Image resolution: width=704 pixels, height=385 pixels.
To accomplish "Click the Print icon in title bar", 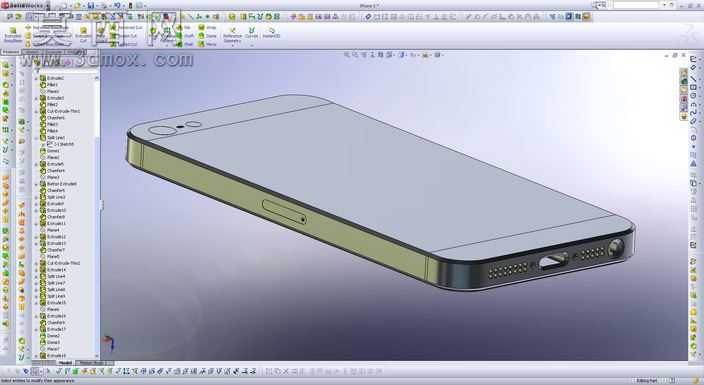I will click(104, 5).
